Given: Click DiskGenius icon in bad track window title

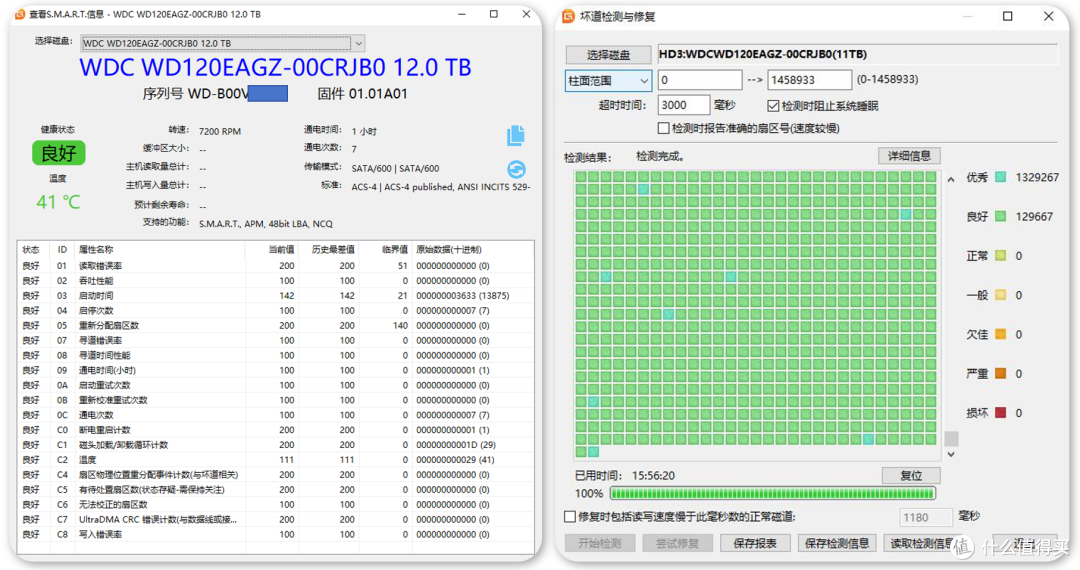Looking at the screenshot, I should pos(568,16).
